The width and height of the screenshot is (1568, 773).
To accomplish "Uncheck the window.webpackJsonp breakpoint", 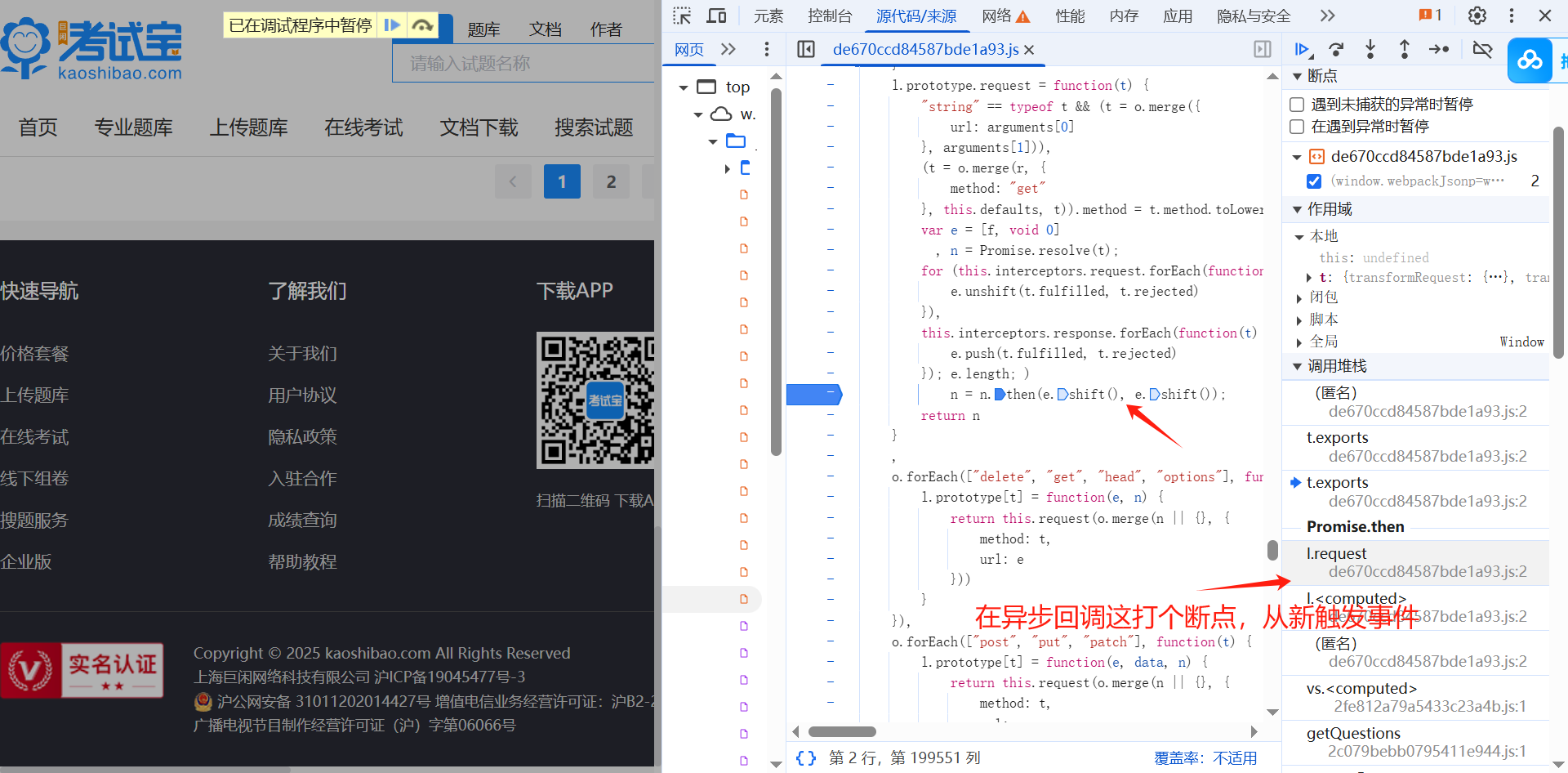I will tap(1314, 181).
